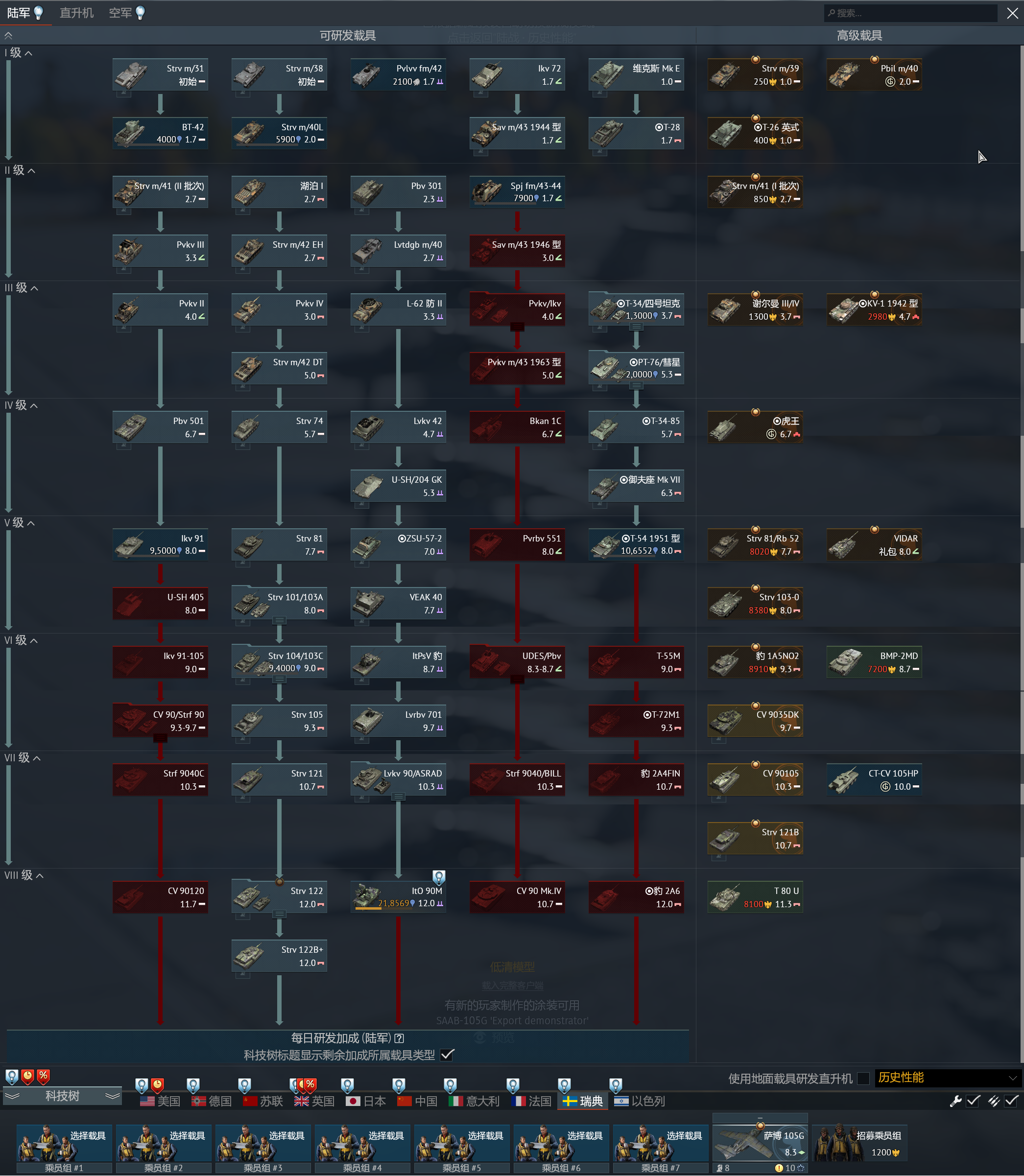
Task: Switch to the 苏联 nation tab
Action: [263, 1101]
